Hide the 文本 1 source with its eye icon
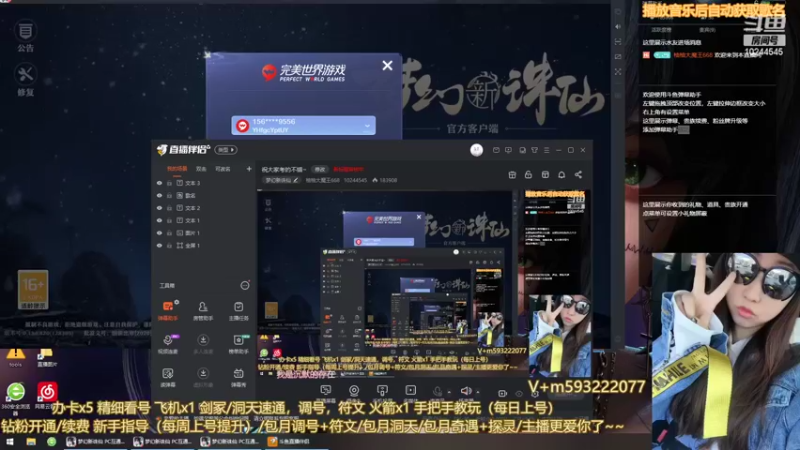800x450 pixels. 159,220
